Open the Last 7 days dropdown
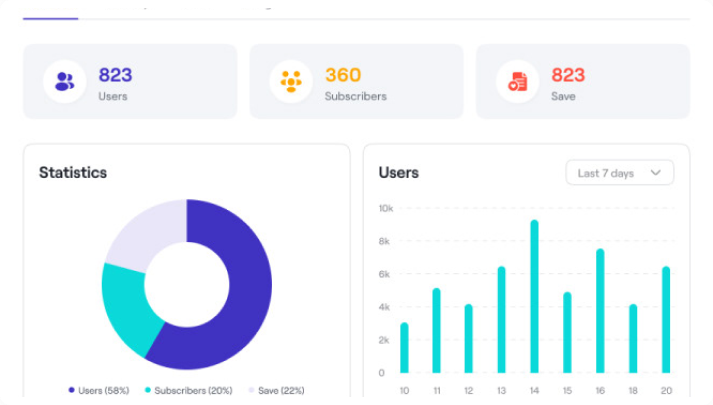 [x=619, y=173]
